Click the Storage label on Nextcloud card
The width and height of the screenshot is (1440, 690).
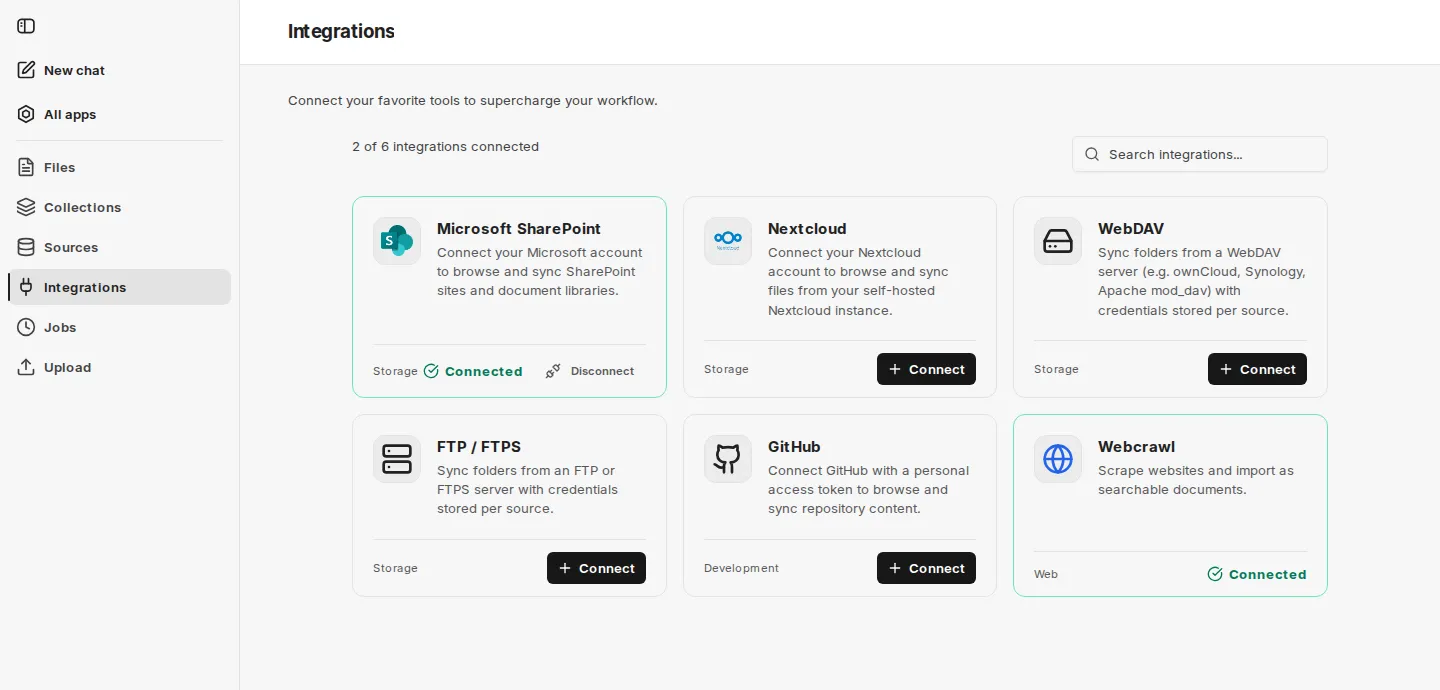point(726,369)
